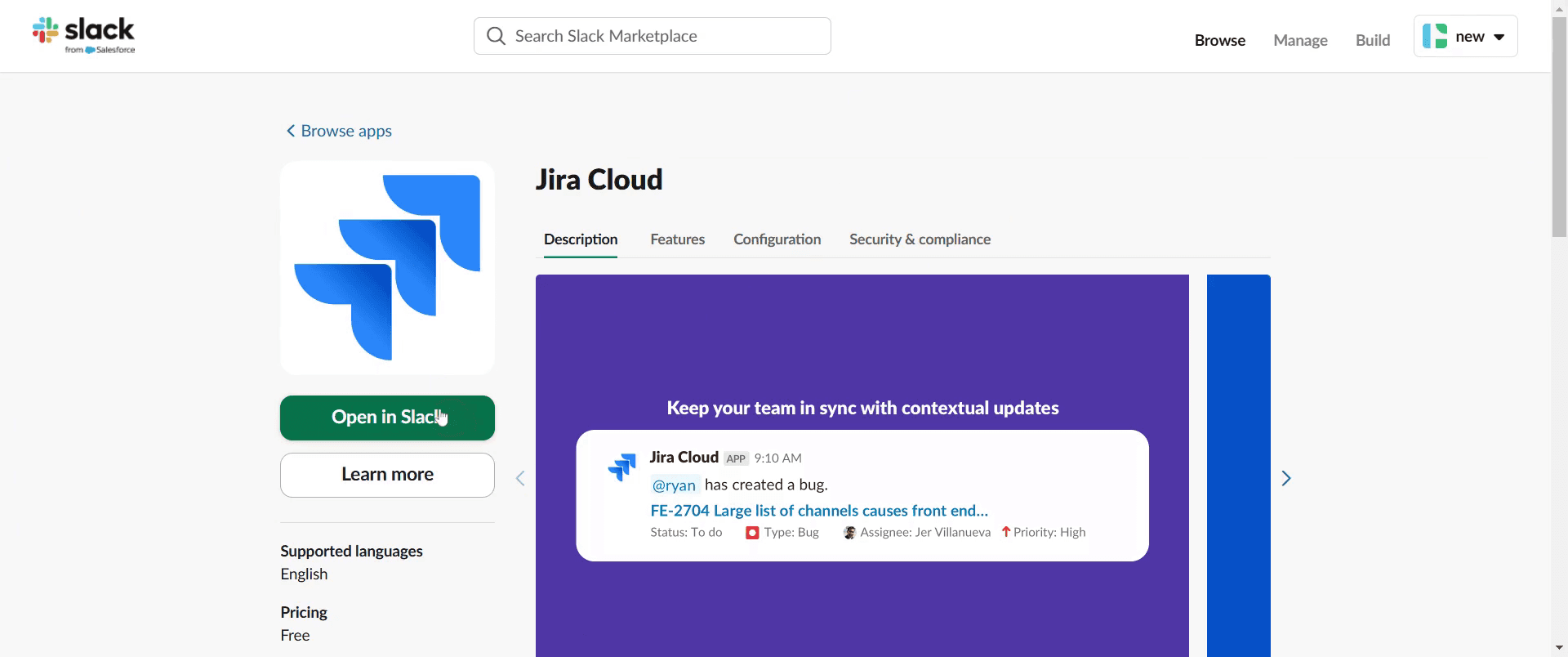Follow the Browse apps link
This screenshot has height=657, width=1568.
[x=346, y=131]
